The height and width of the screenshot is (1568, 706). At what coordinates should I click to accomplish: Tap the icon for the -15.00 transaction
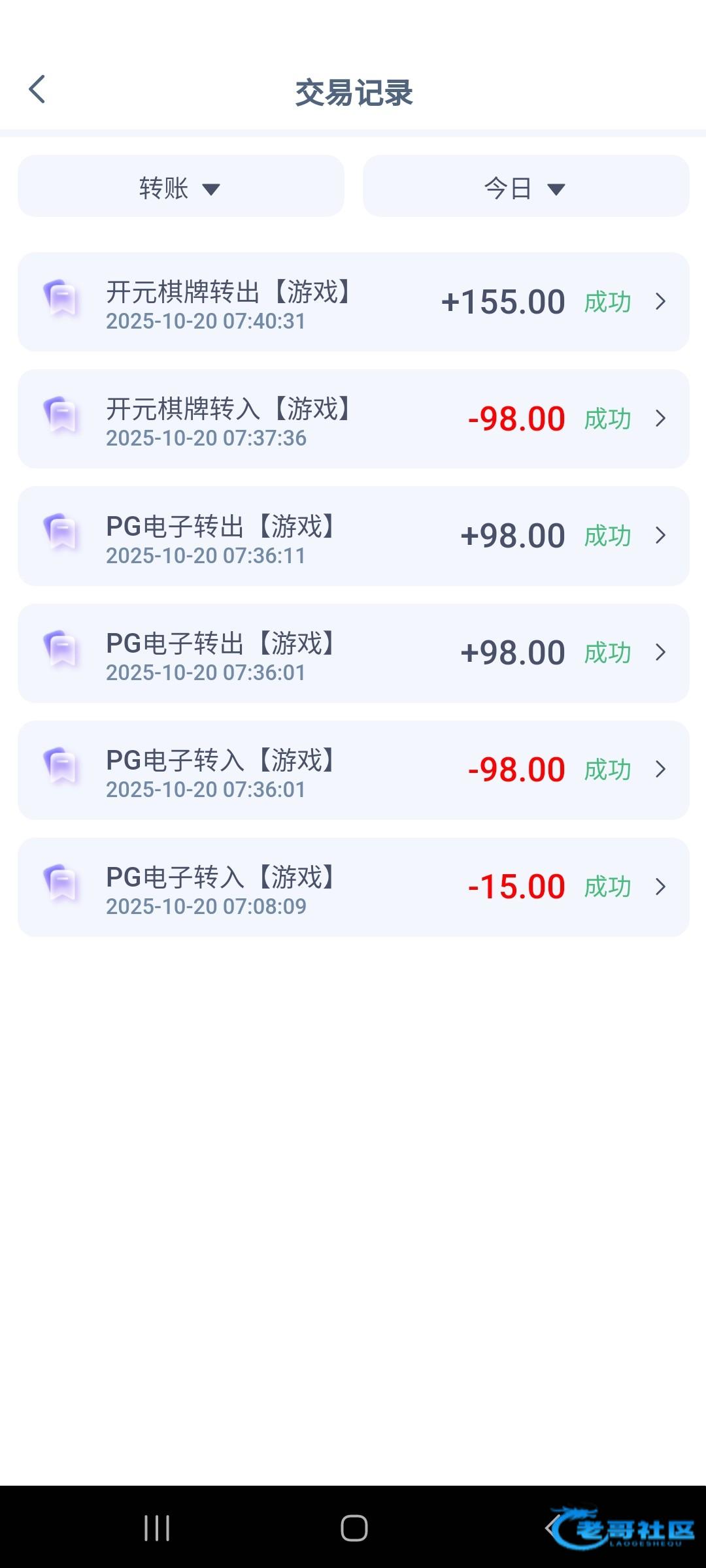[x=61, y=884]
